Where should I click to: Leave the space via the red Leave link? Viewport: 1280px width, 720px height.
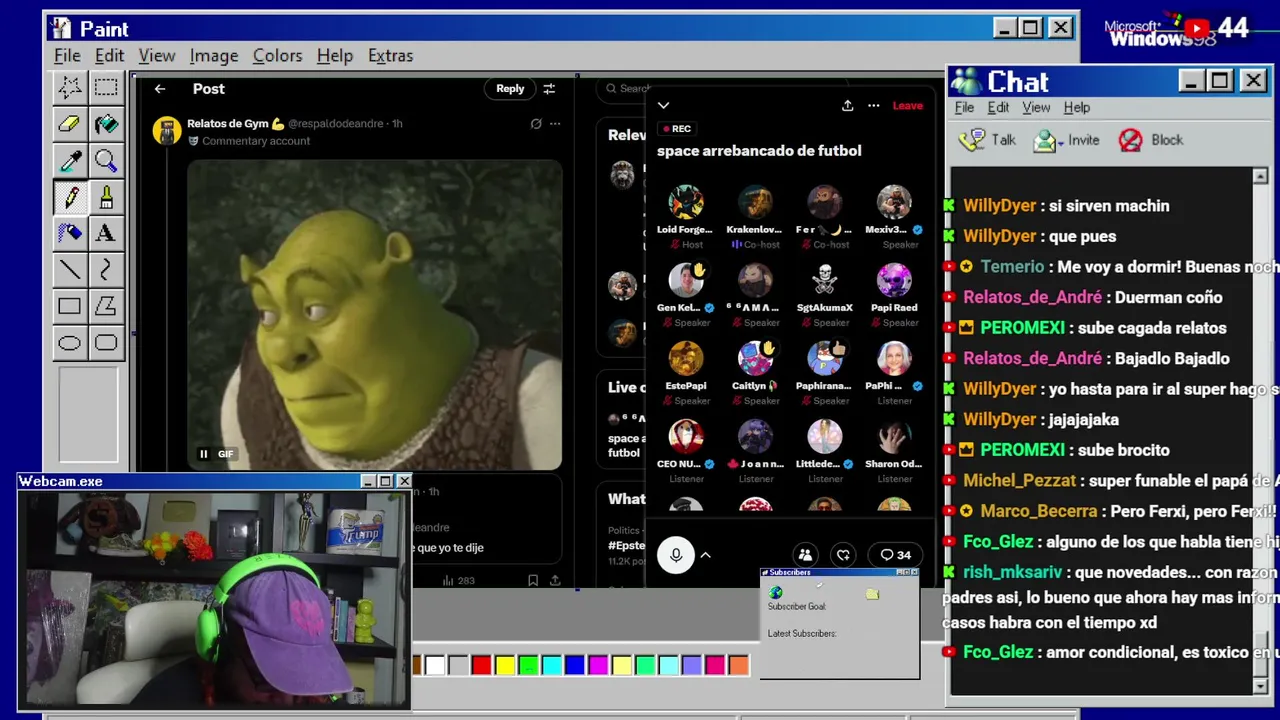(907, 105)
